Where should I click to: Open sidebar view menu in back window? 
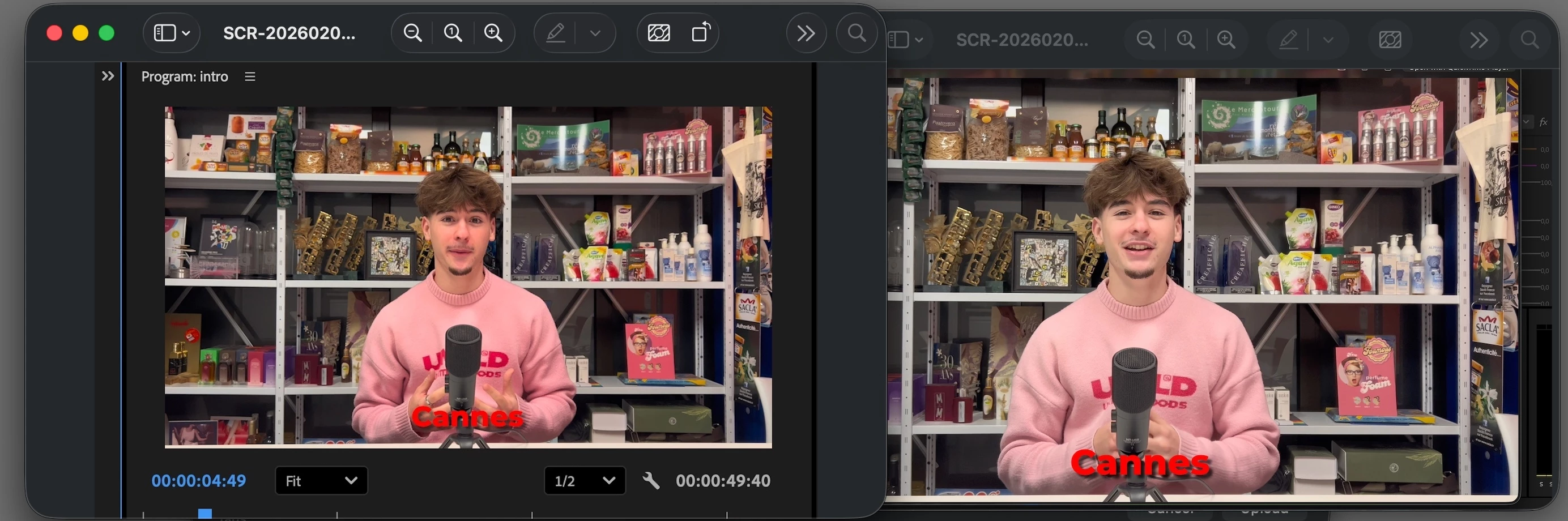click(905, 40)
